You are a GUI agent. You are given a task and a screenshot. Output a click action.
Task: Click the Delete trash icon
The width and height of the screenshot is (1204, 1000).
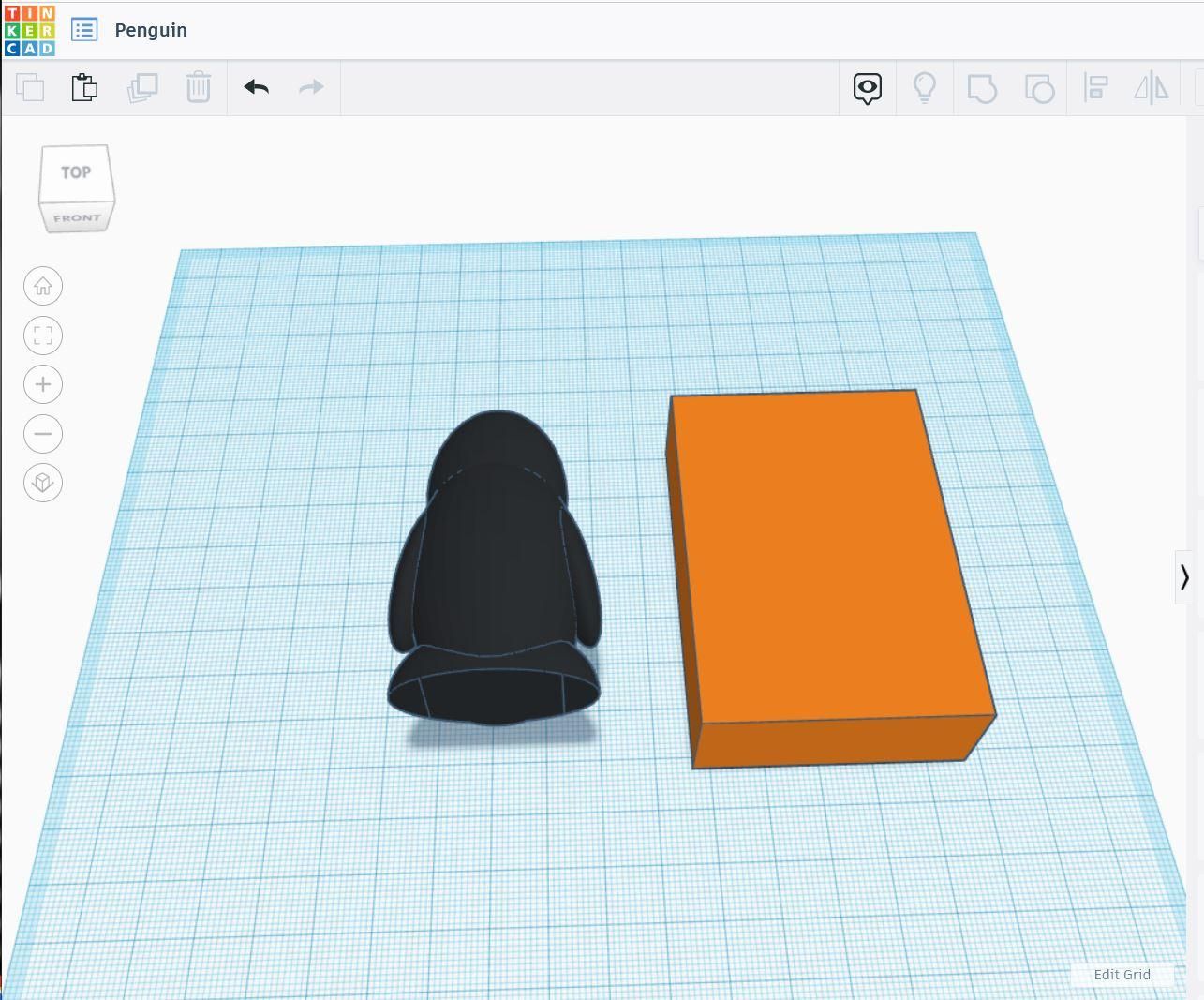[198, 87]
